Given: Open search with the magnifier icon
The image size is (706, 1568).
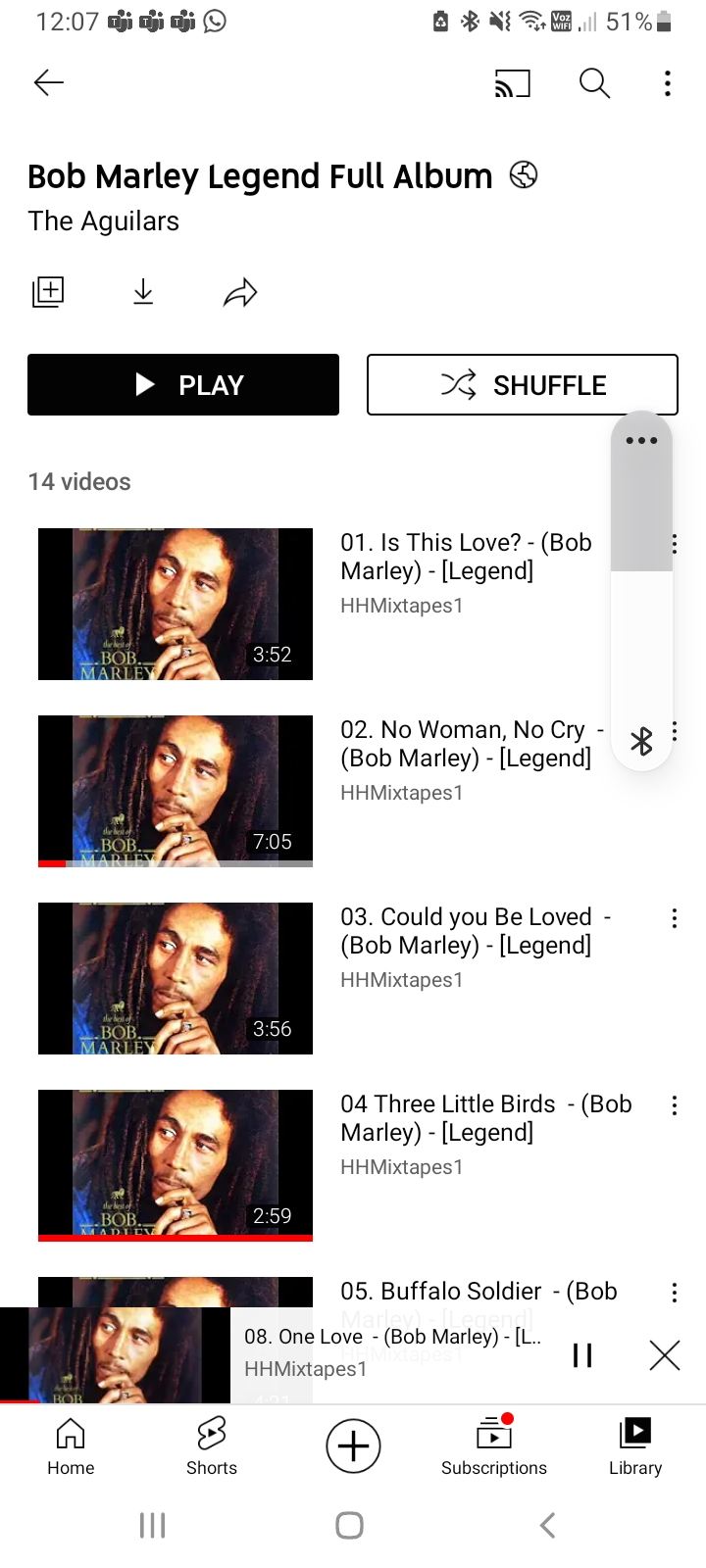Looking at the screenshot, I should coord(594,84).
